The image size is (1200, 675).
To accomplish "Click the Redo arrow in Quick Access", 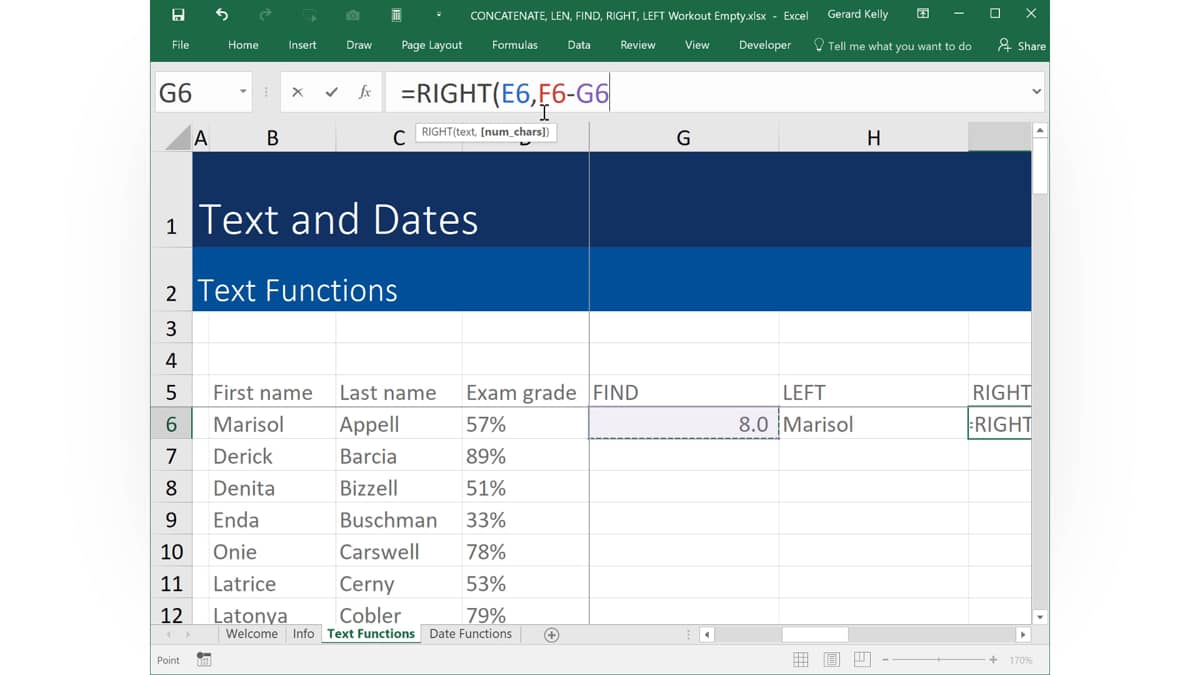I will coord(265,15).
